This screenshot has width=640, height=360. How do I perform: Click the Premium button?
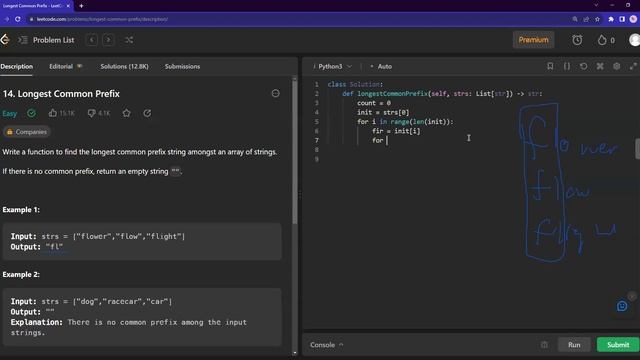click(x=533, y=40)
